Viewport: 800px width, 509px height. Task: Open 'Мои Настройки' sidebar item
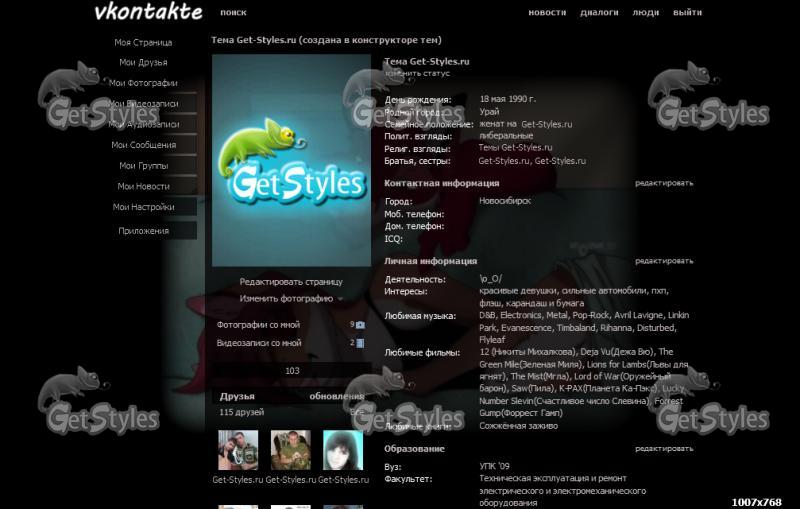pos(143,207)
